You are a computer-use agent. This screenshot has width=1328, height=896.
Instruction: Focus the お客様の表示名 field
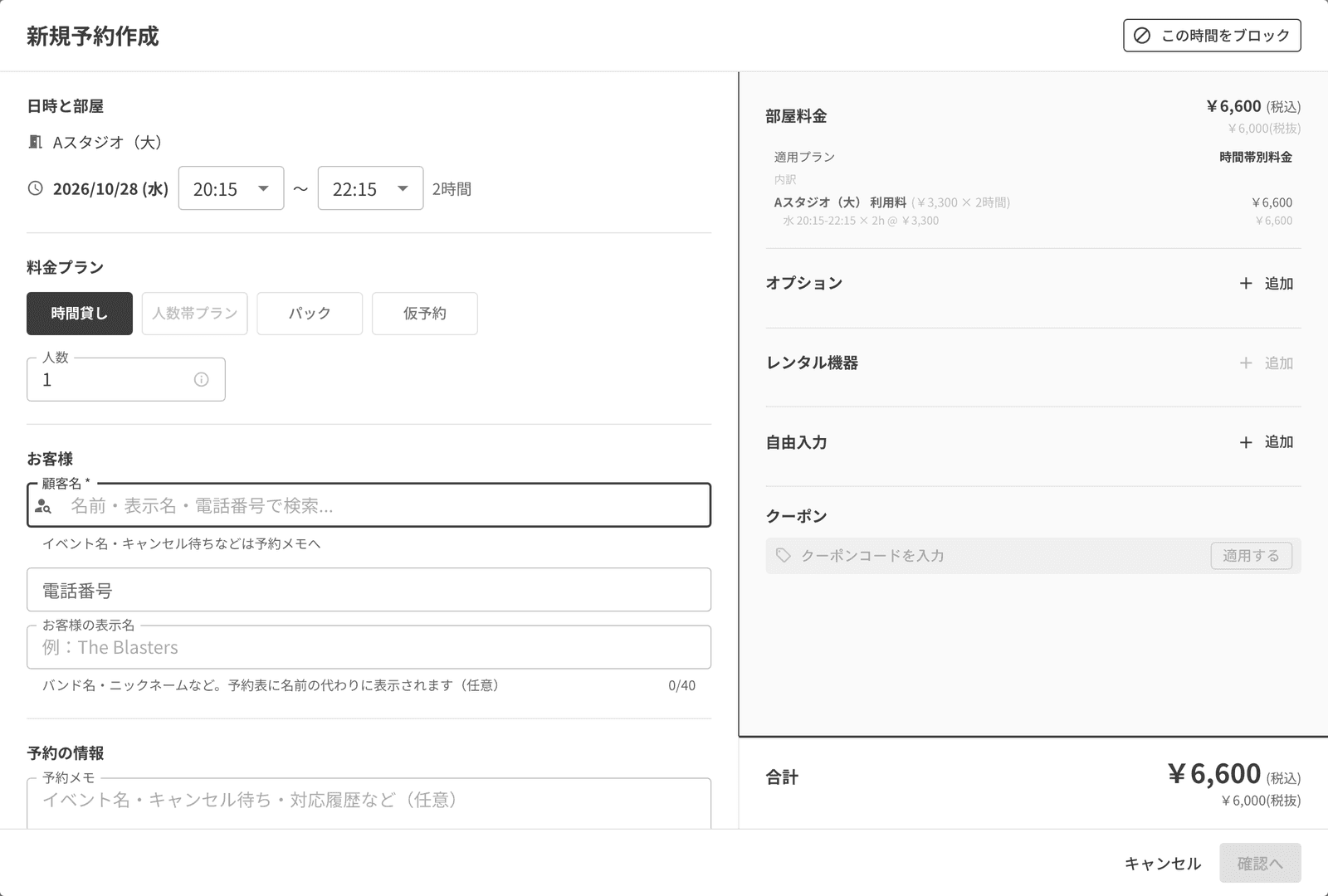click(x=369, y=647)
